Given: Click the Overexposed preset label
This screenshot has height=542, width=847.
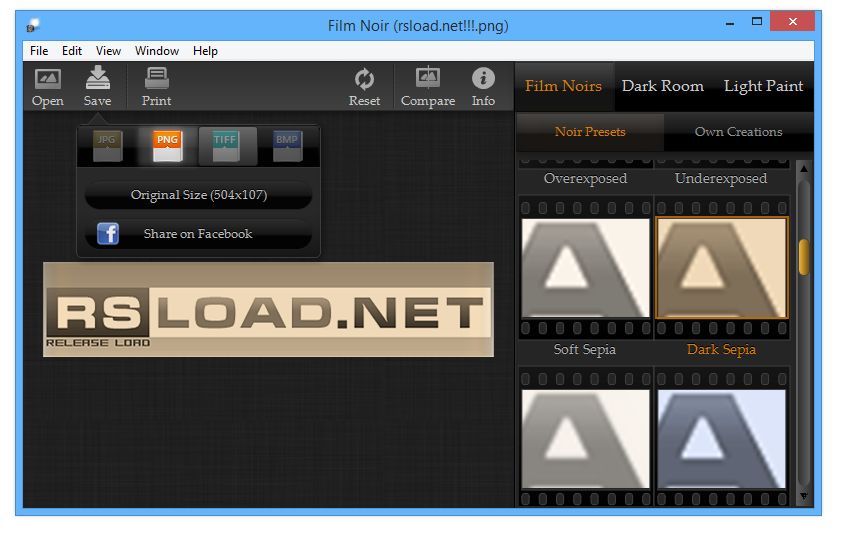Looking at the screenshot, I should (586, 178).
